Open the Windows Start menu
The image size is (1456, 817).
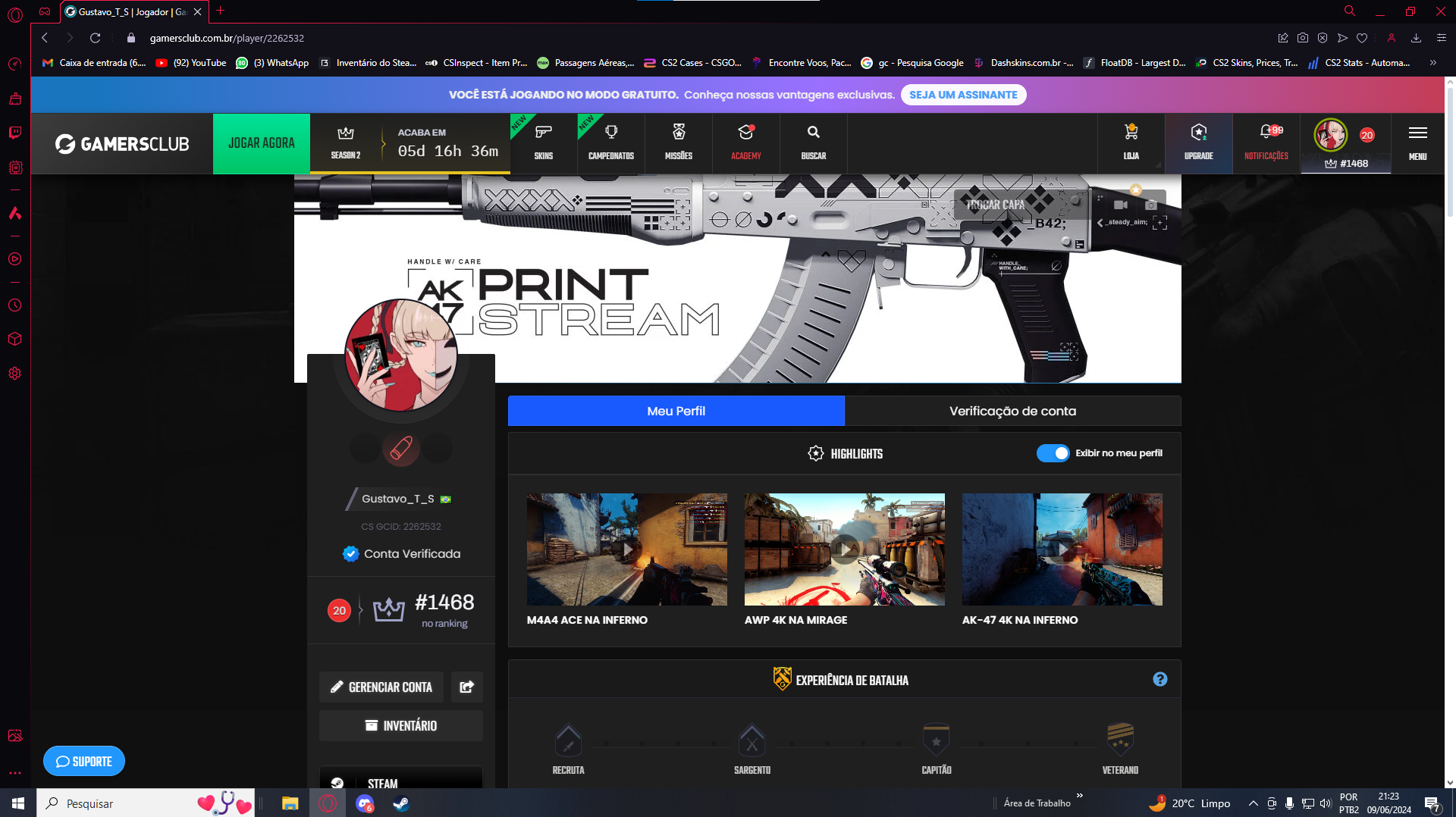18,803
